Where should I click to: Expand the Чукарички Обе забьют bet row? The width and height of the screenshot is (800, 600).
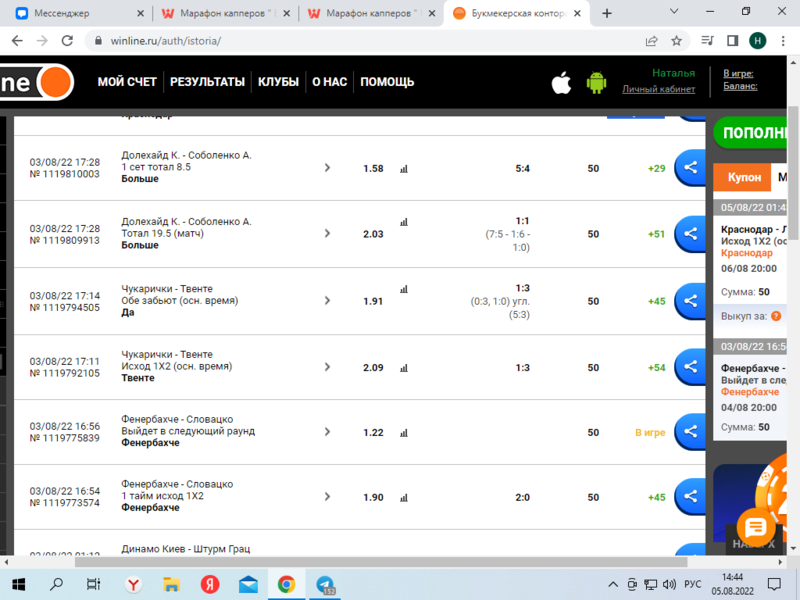(327, 301)
